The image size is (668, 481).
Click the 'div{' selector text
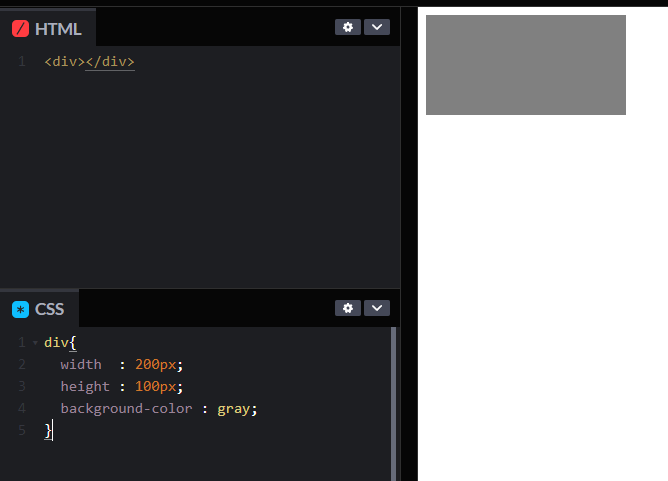[x=60, y=343]
